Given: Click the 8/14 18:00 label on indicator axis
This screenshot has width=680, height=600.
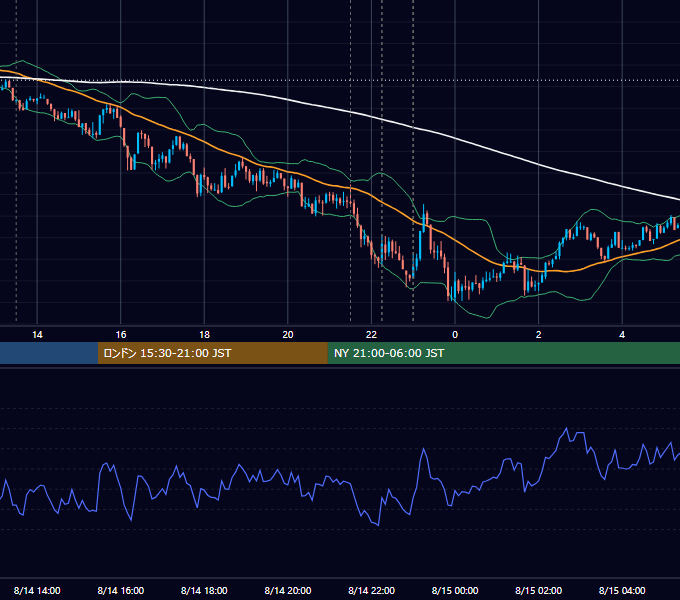Looking at the screenshot, I should [204, 590].
